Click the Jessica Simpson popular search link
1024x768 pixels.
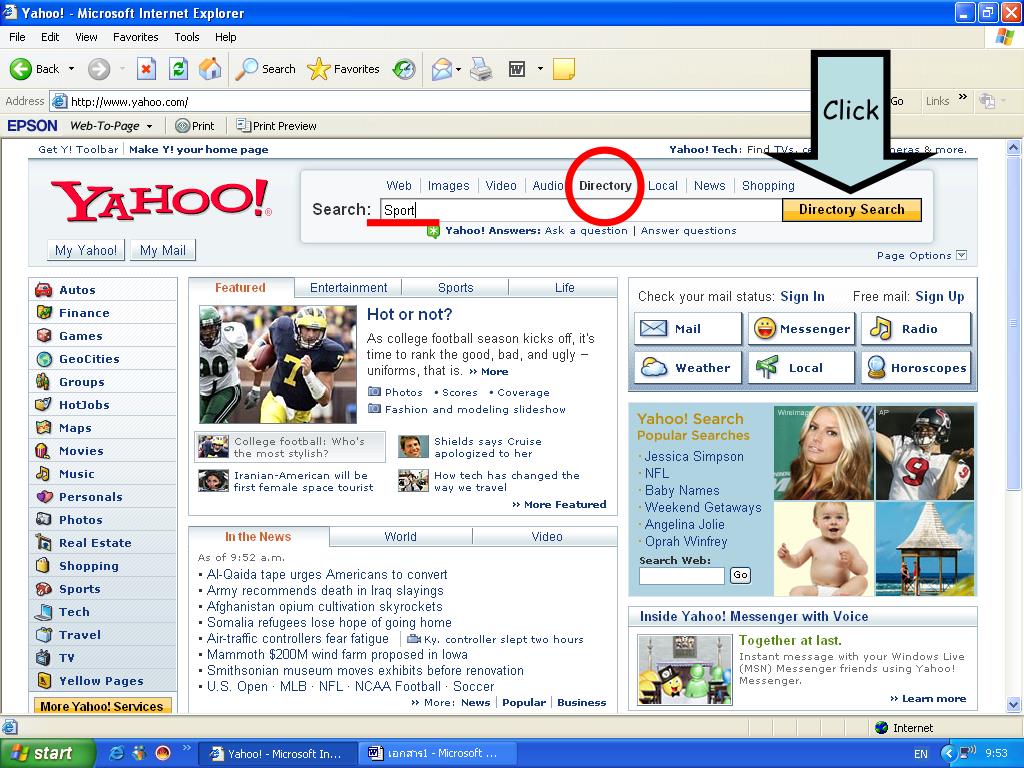[x=694, y=456]
